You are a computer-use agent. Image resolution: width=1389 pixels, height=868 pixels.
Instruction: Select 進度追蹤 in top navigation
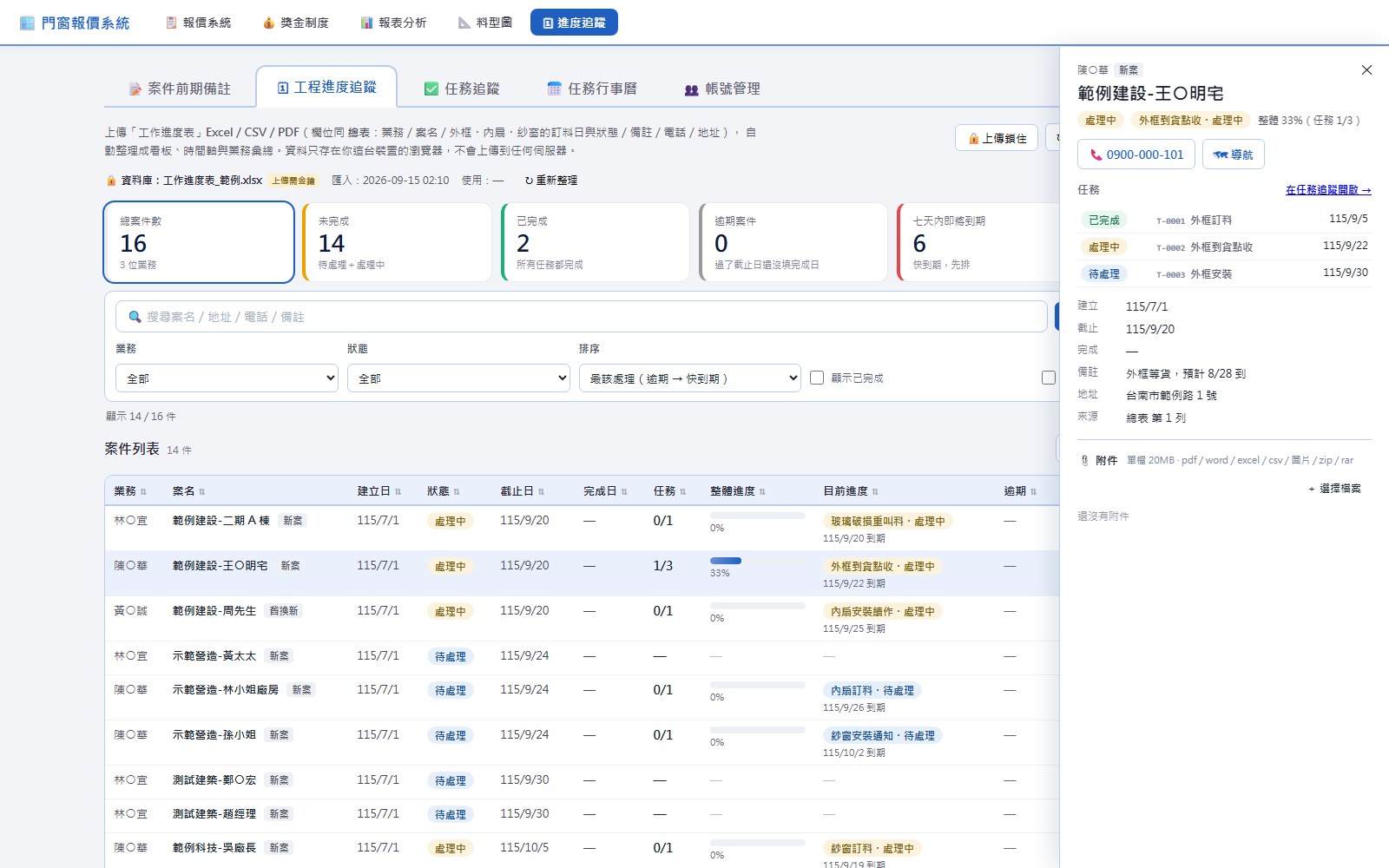[x=574, y=23]
